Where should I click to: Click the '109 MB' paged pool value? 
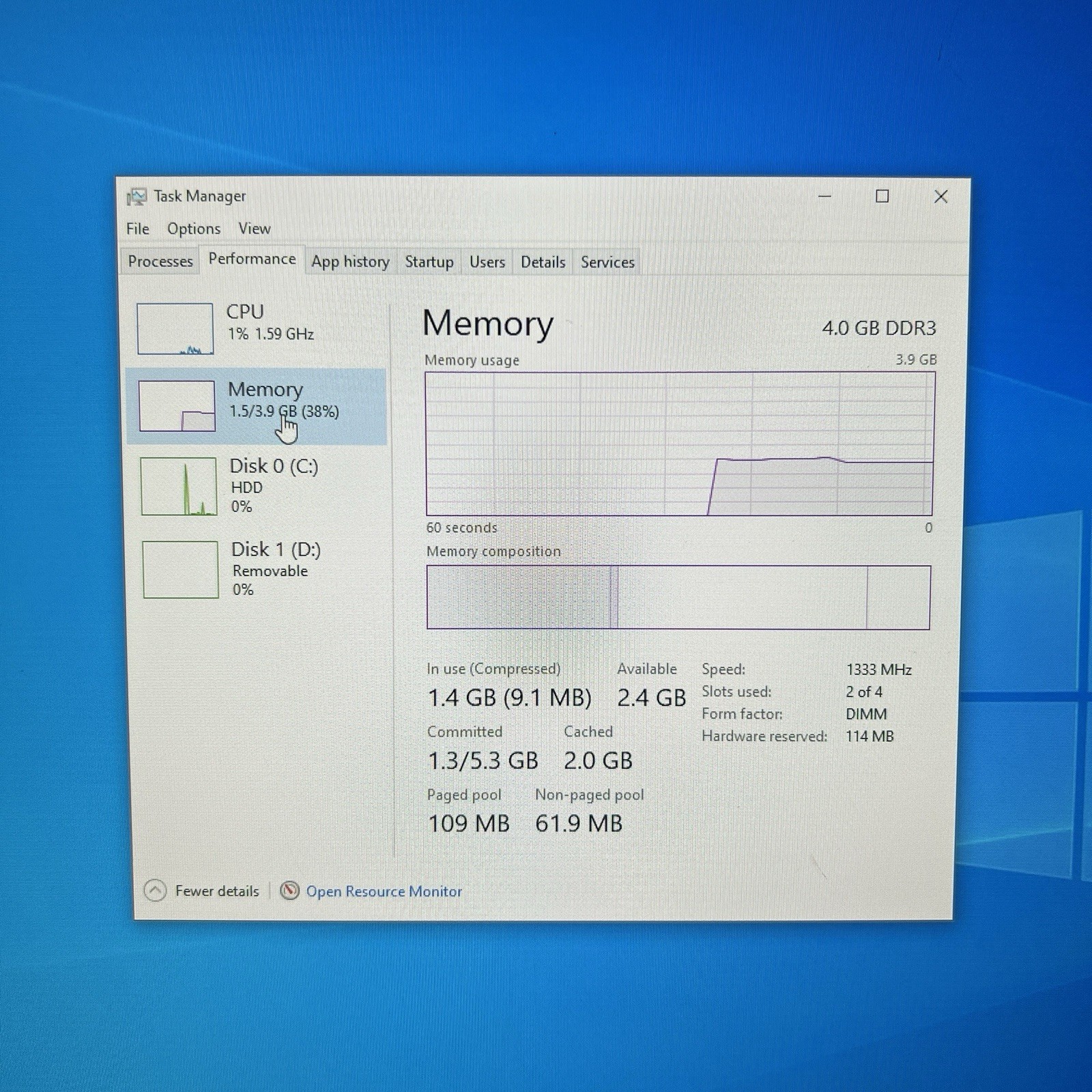[x=469, y=823]
